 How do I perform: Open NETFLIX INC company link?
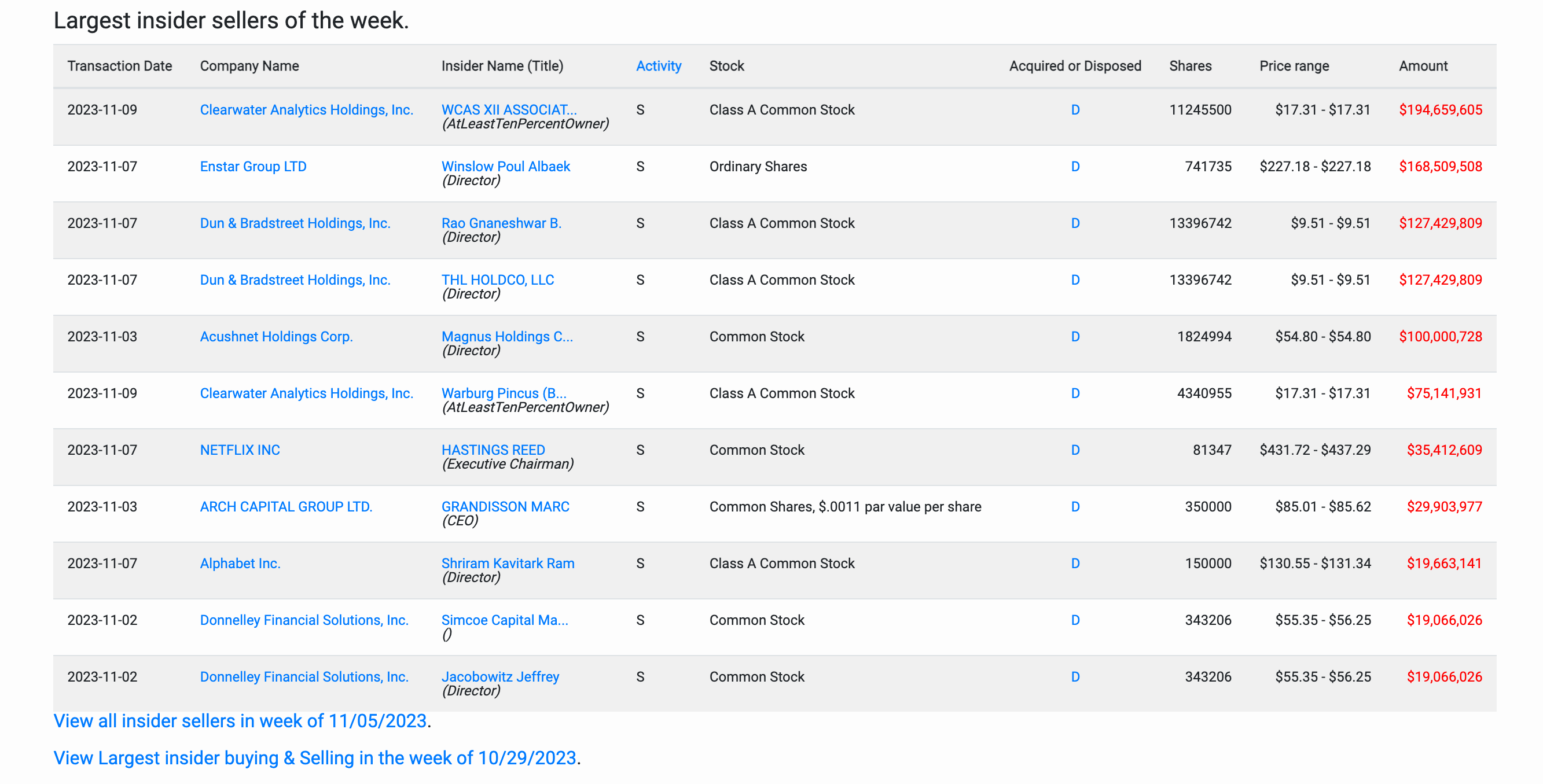240,450
